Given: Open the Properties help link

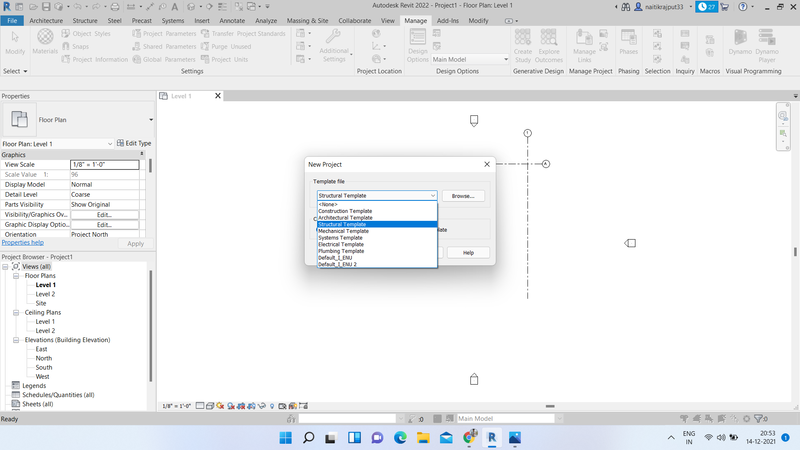Looking at the screenshot, I should pyautogui.click(x=22, y=243).
